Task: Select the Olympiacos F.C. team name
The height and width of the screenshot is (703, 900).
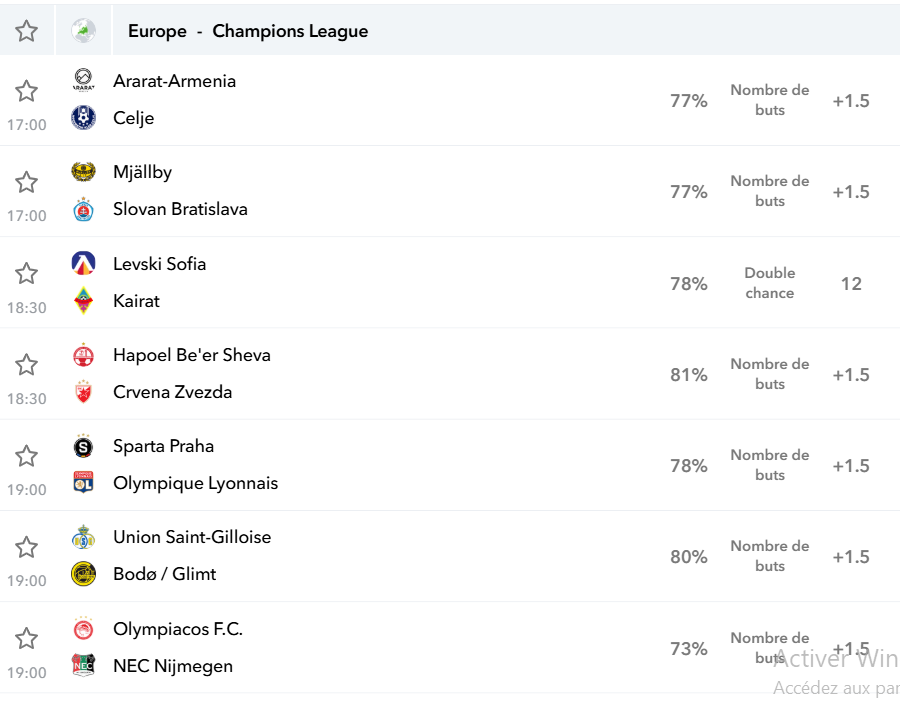Action: pos(178,629)
